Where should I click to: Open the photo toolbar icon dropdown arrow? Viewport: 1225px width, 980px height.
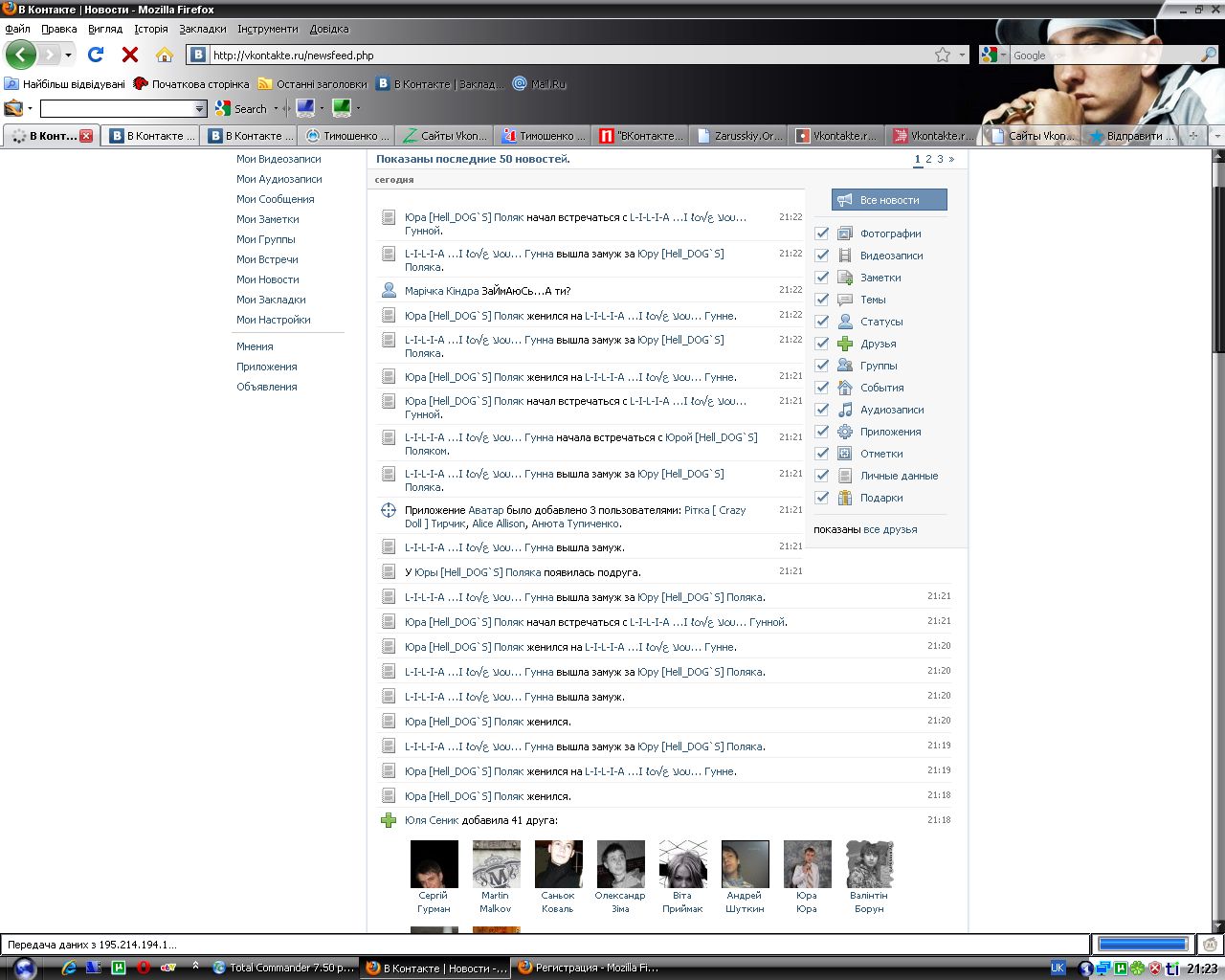coord(30,108)
